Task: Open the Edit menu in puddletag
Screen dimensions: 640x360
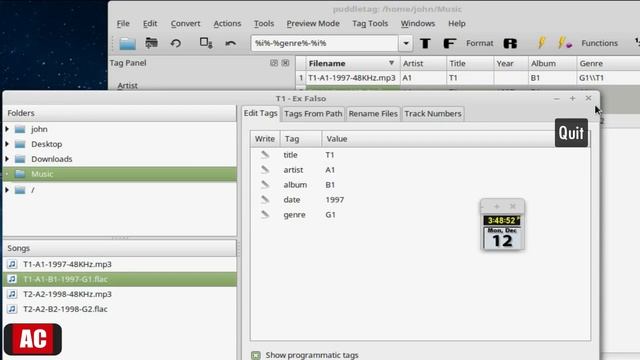Action: click(x=150, y=24)
